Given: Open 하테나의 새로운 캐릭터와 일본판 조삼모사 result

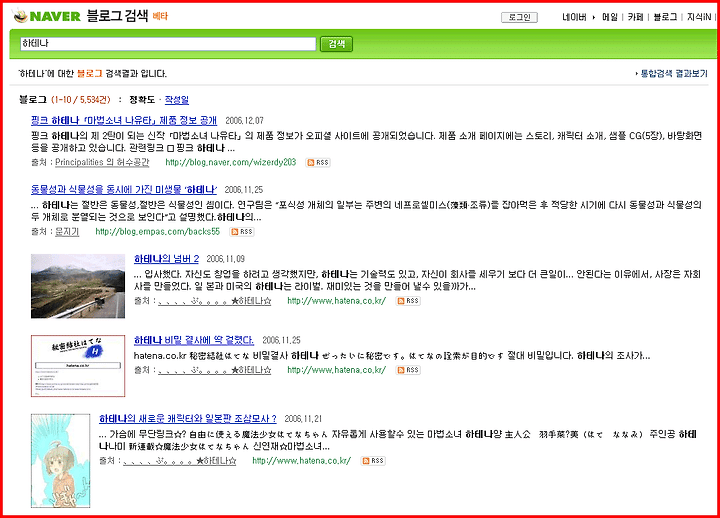Looking at the screenshot, I should point(188,419).
